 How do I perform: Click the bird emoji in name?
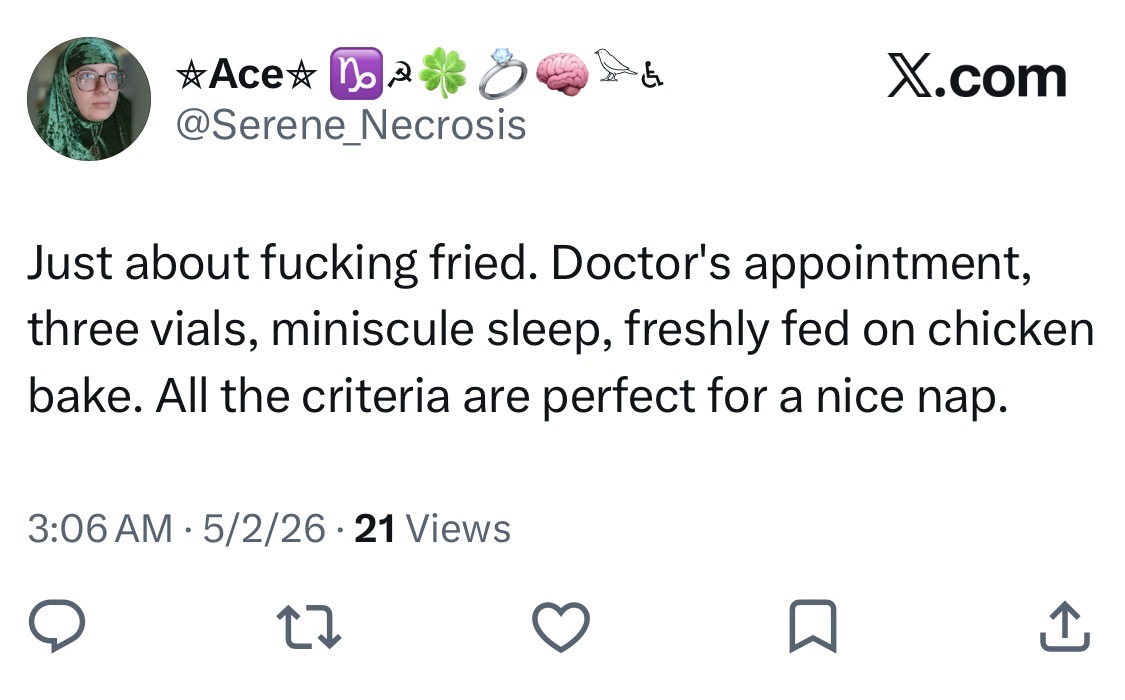point(615,65)
